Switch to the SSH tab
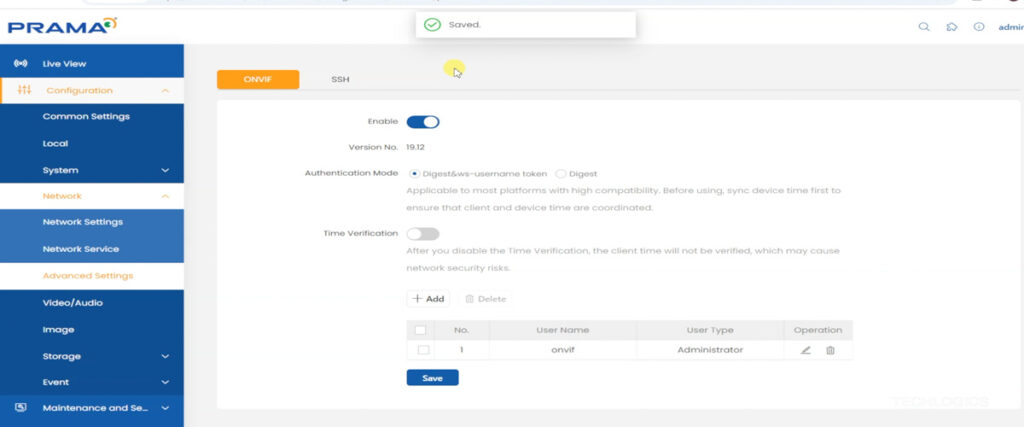 tap(340, 79)
